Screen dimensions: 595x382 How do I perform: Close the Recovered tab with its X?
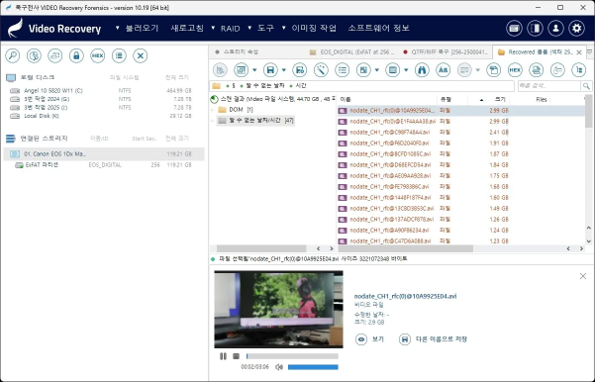pyautogui.click(x=579, y=52)
